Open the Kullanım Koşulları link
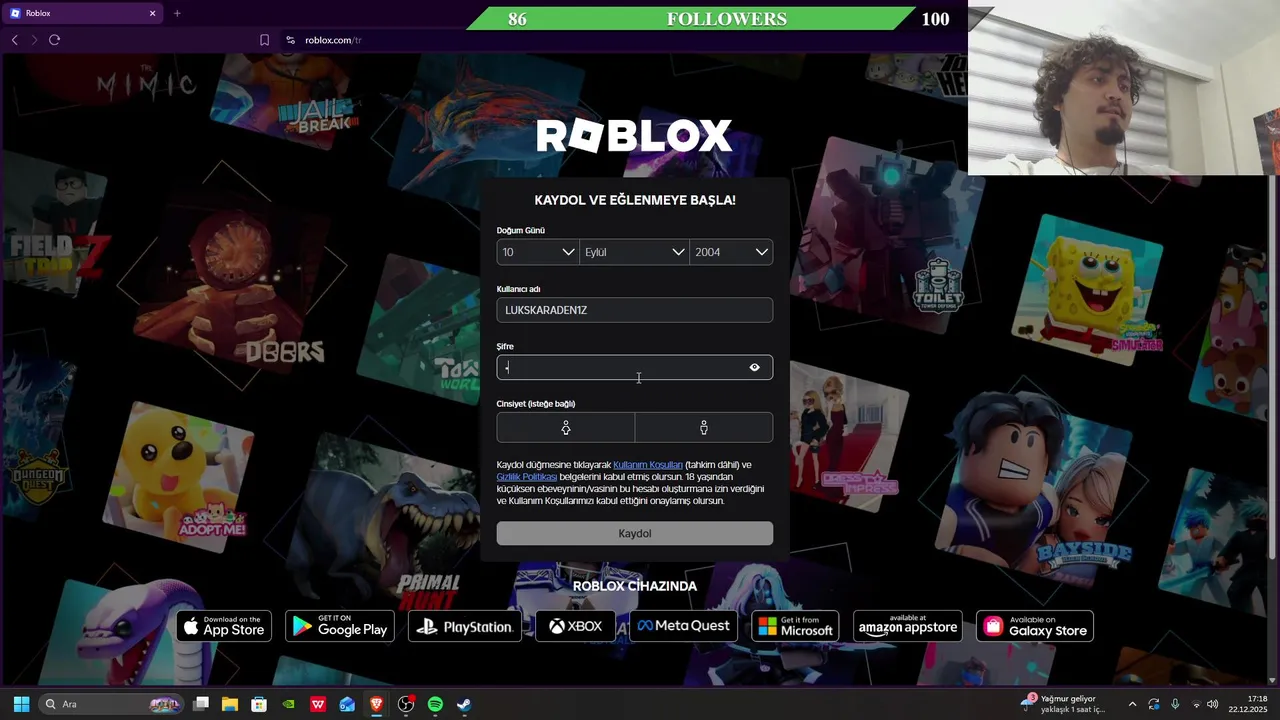The width and height of the screenshot is (1280, 720). pyautogui.click(x=648, y=465)
